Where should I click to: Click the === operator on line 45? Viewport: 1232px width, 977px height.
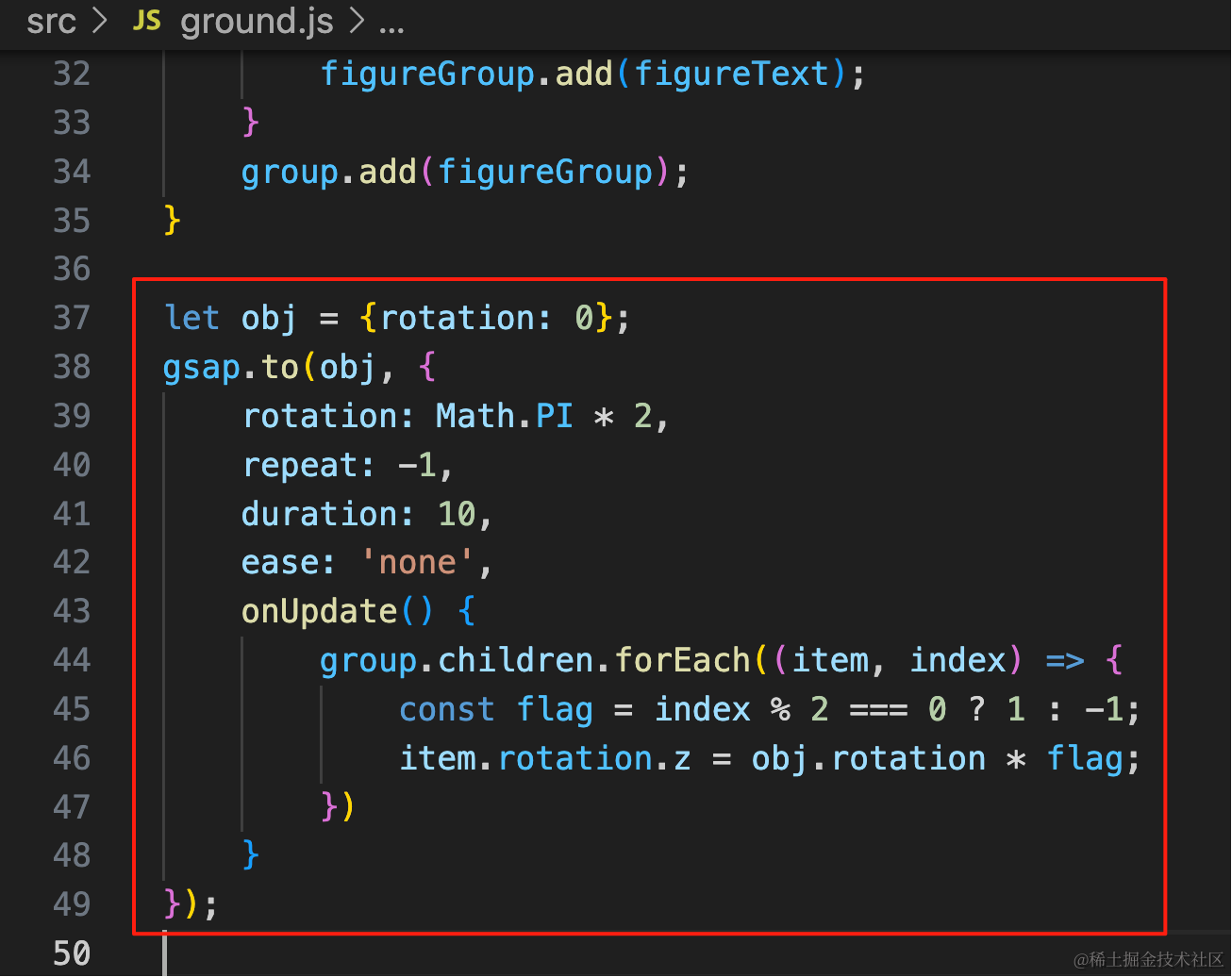pyautogui.click(x=878, y=709)
